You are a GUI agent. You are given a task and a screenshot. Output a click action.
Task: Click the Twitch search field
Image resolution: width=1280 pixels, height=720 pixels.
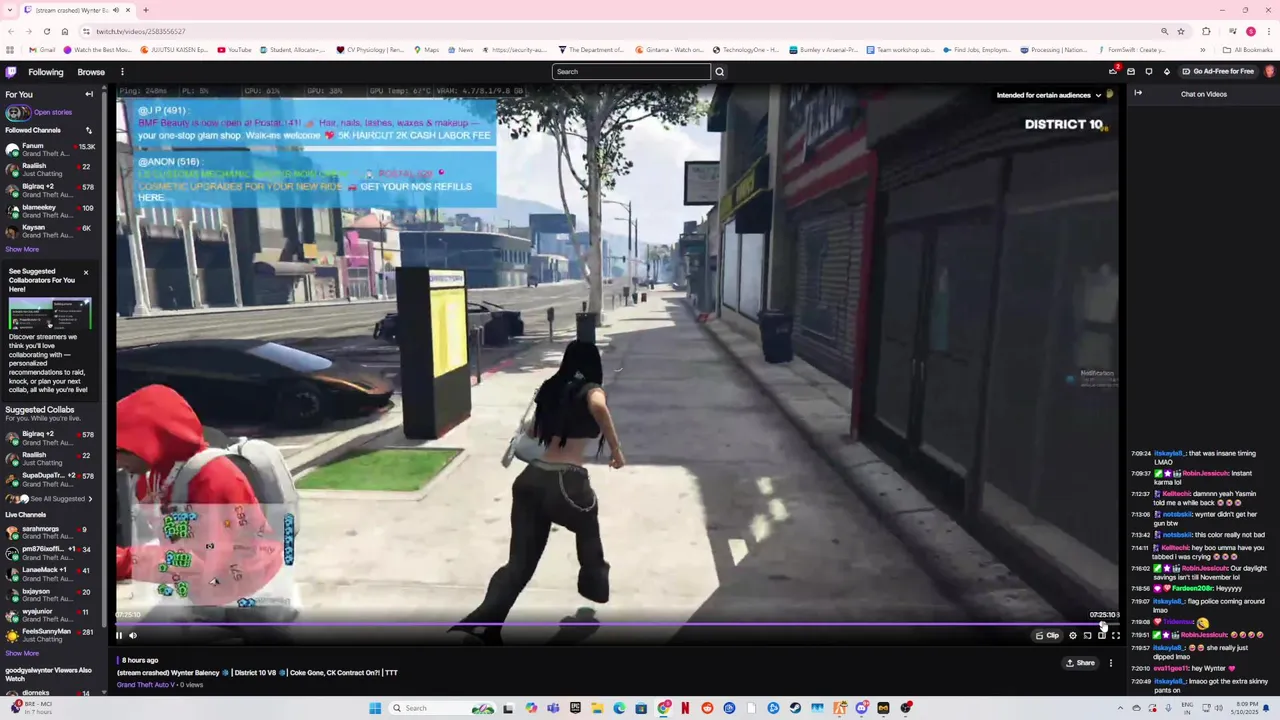pyautogui.click(x=631, y=72)
